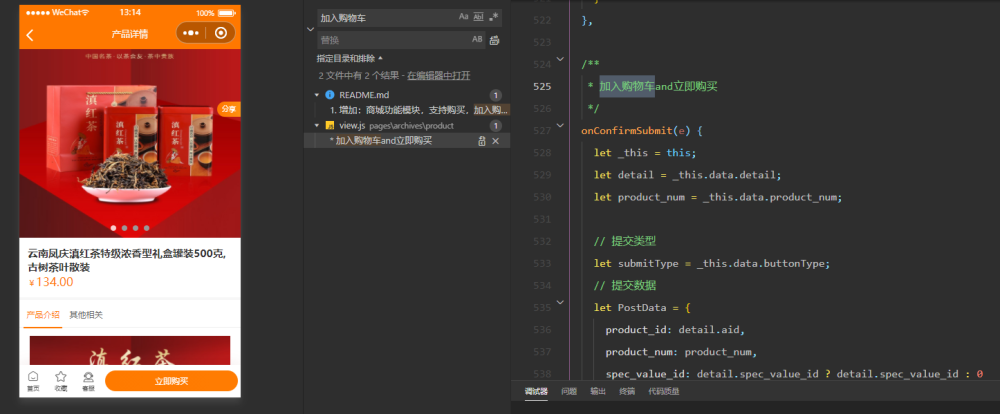
Task: Tap the circular close icon in the capsule
Action: tap(221, 33)
